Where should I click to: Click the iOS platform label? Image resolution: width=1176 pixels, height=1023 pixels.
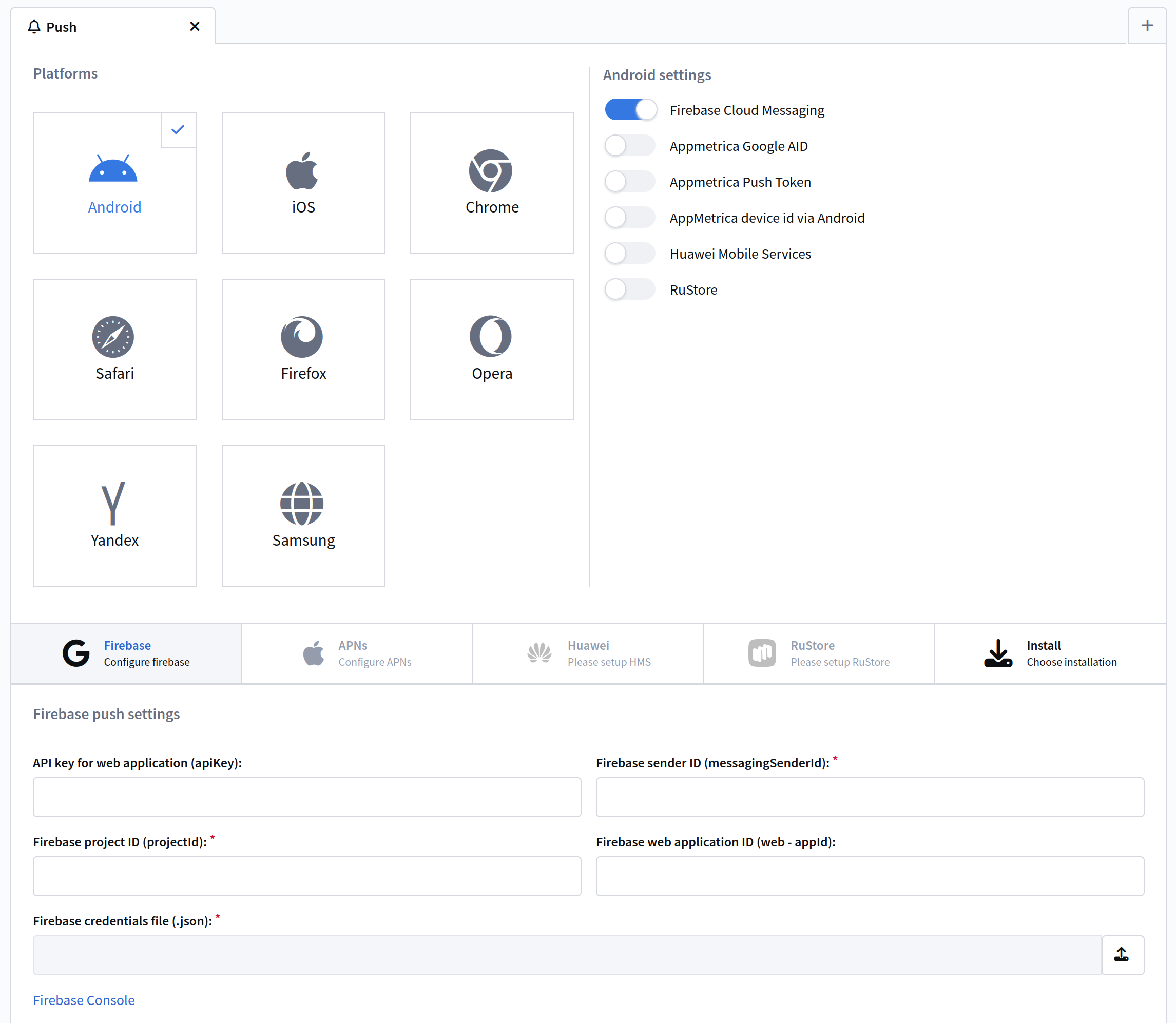pyautogui.click(x=304, y=207)
